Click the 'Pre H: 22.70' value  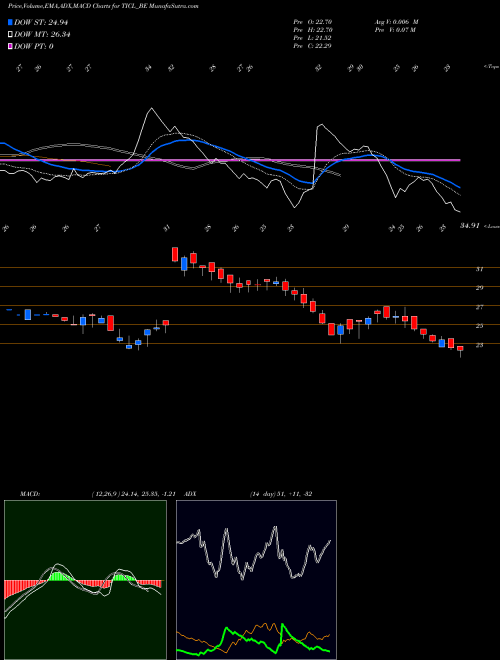click(312, 30)
